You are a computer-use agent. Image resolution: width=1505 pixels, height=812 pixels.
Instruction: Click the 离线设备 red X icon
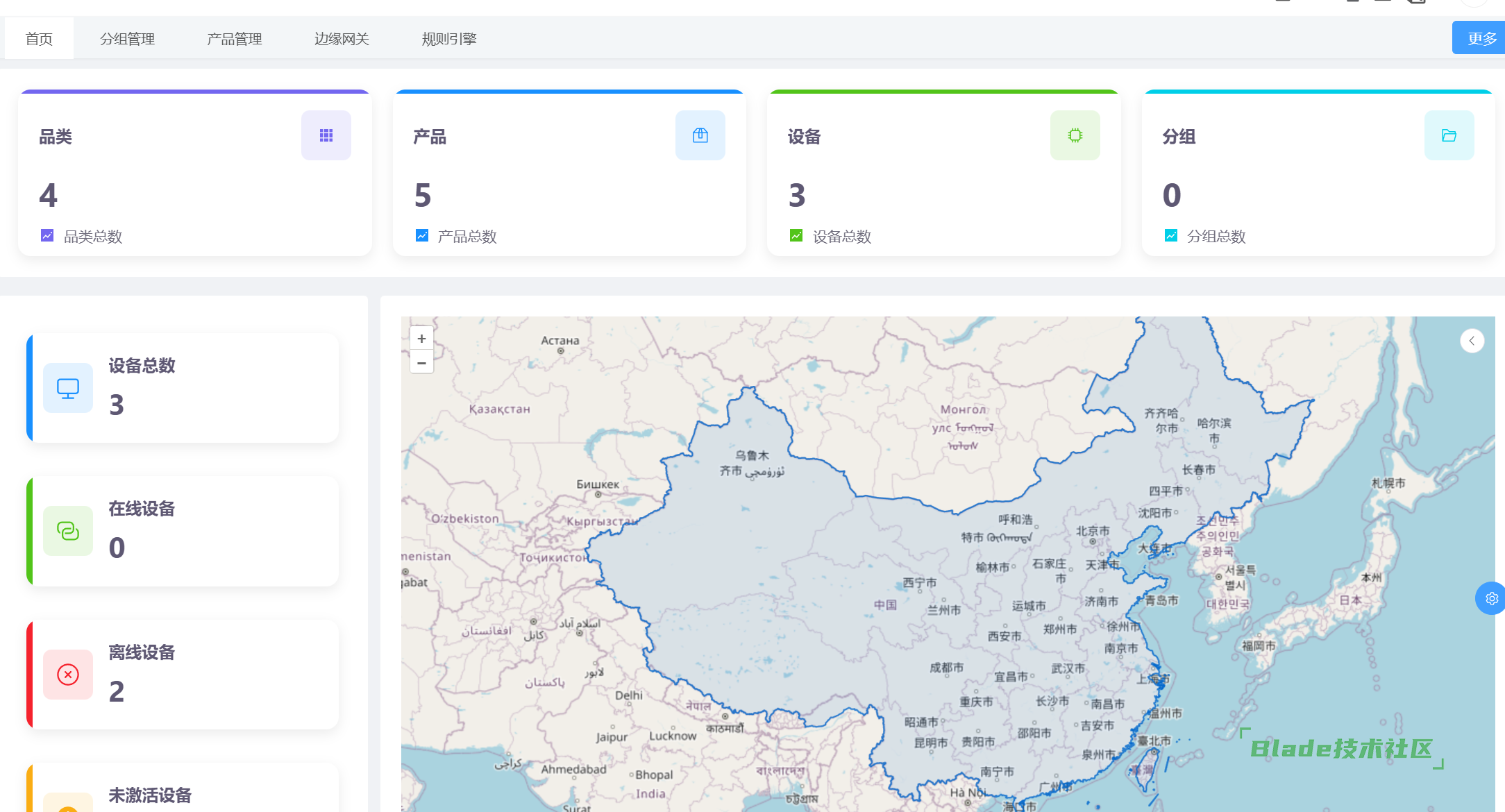coord(68,675)
